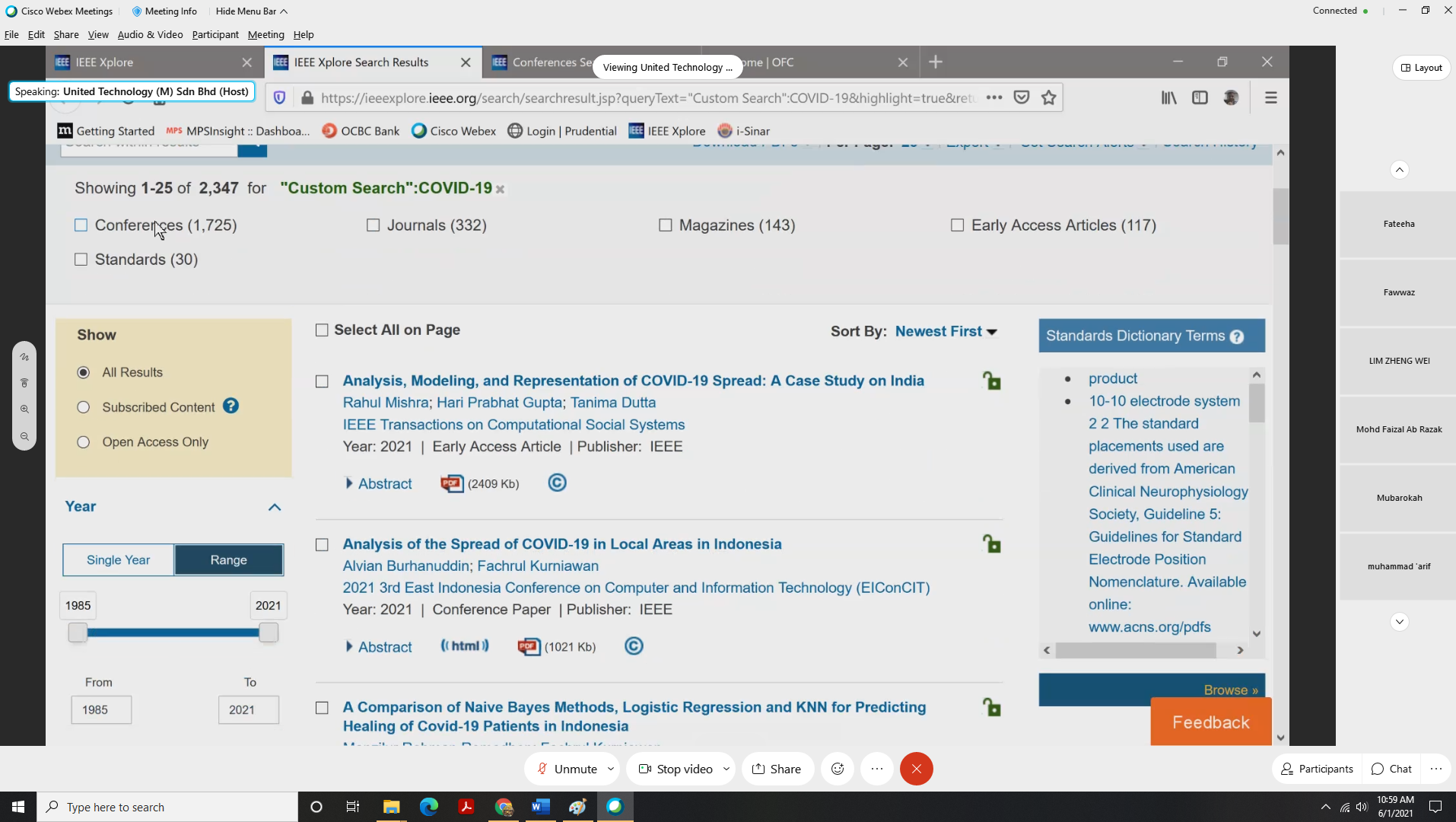Click tracking protection shield icon
1456x822 pixels.
coord(279,97)
